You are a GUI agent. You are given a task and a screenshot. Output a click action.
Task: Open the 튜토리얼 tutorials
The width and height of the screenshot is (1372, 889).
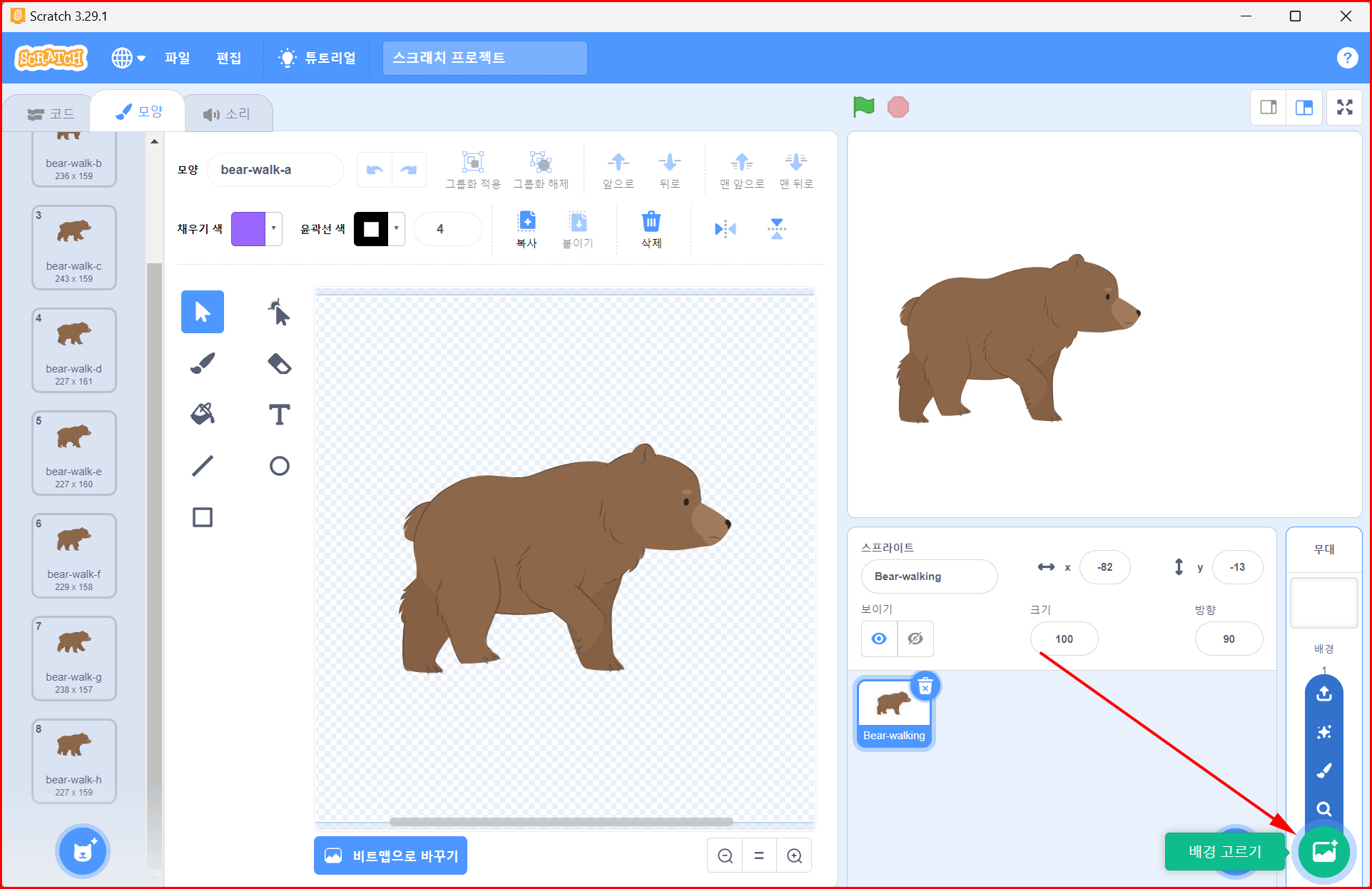[x=317, y=58]
